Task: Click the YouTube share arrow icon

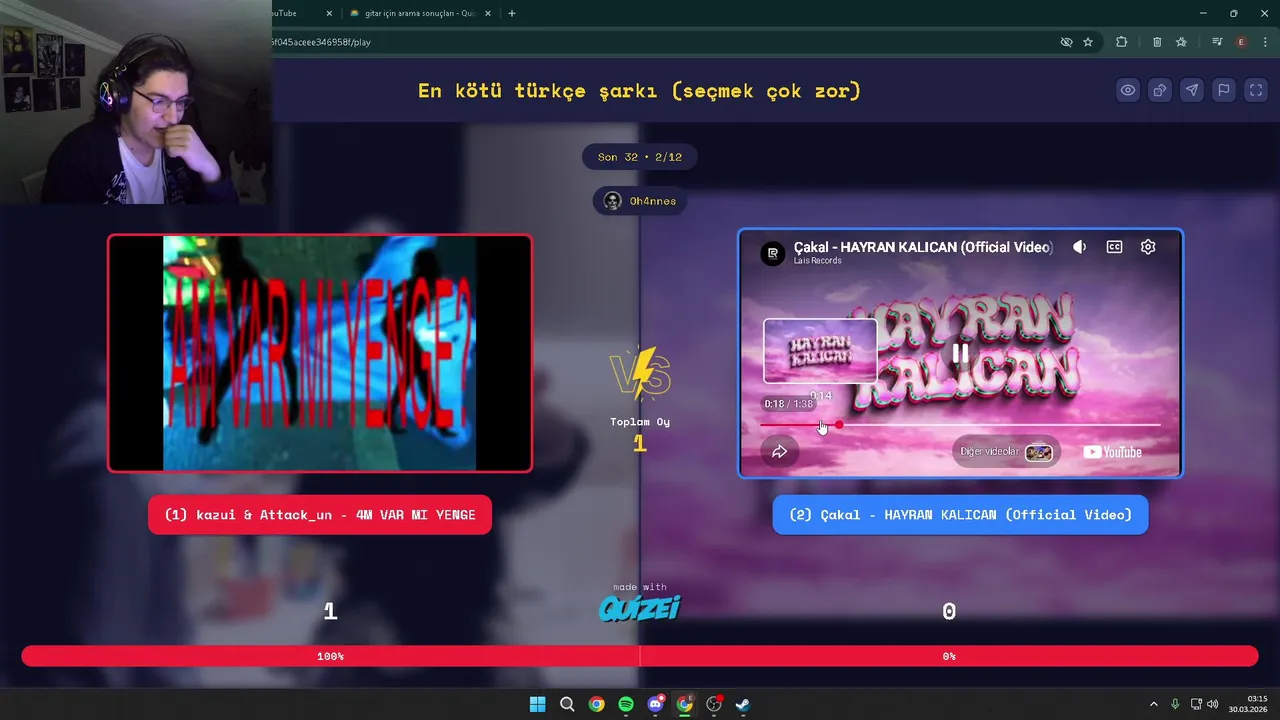Action: [780, 452]
